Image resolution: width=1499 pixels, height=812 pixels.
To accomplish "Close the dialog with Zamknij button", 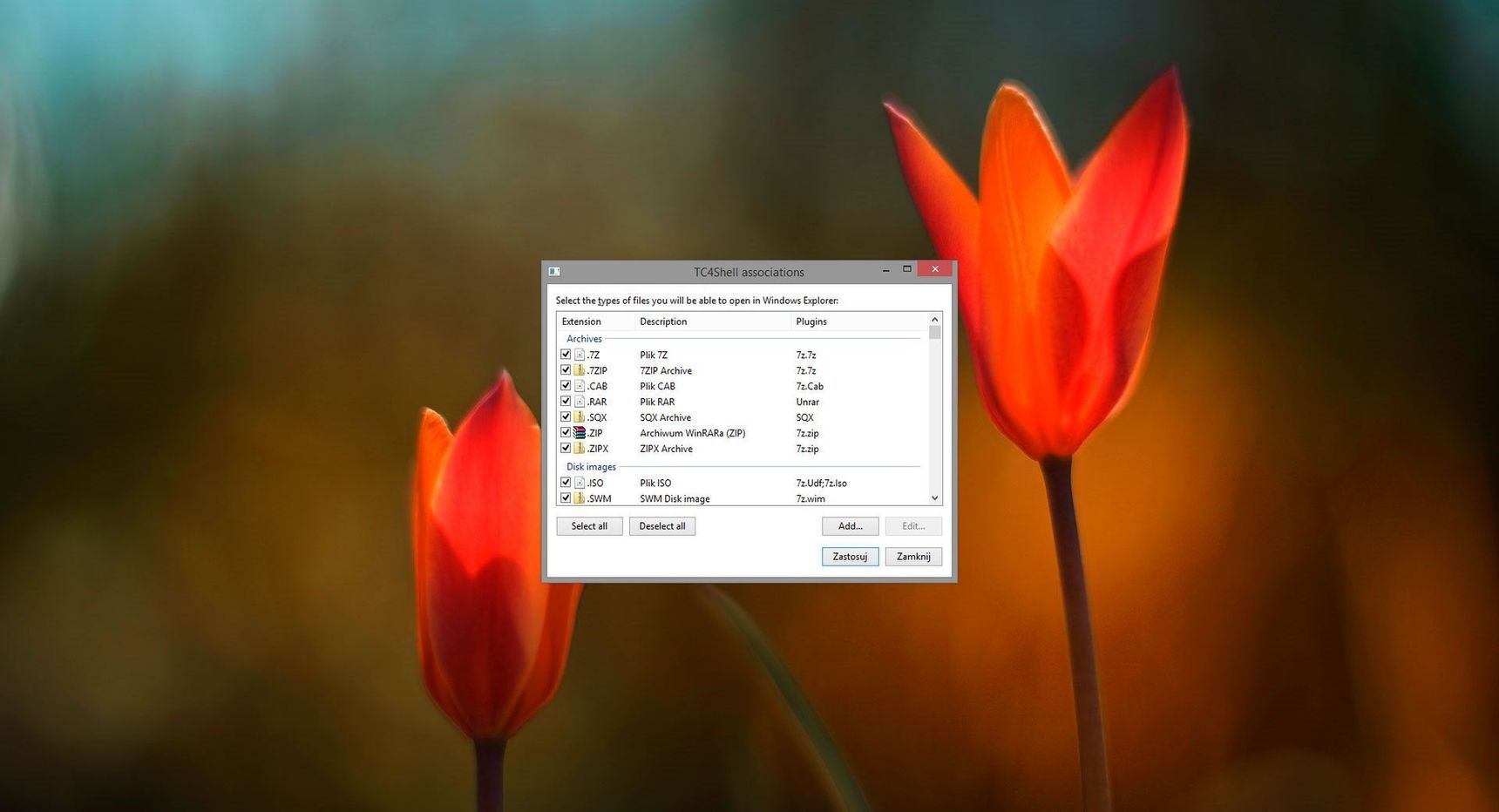I will click(x=913, y=557).
